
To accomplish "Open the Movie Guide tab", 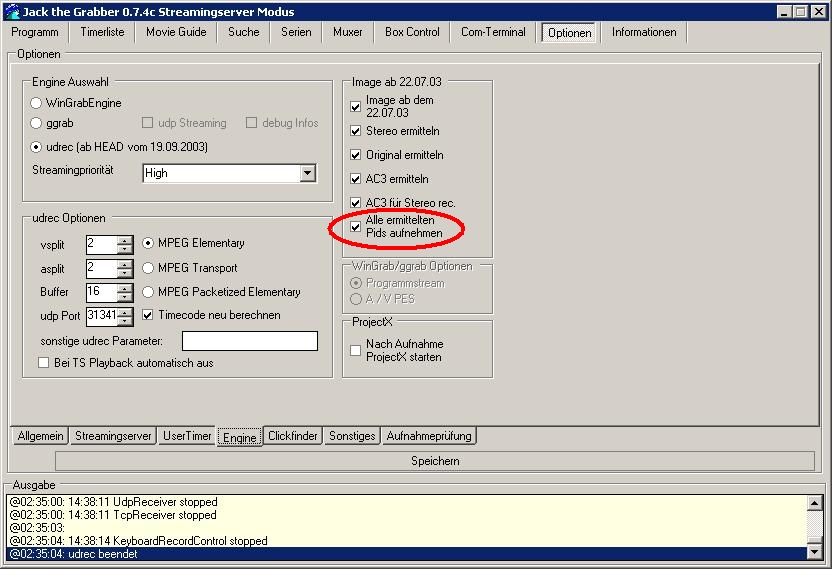I will pos(176,32).
